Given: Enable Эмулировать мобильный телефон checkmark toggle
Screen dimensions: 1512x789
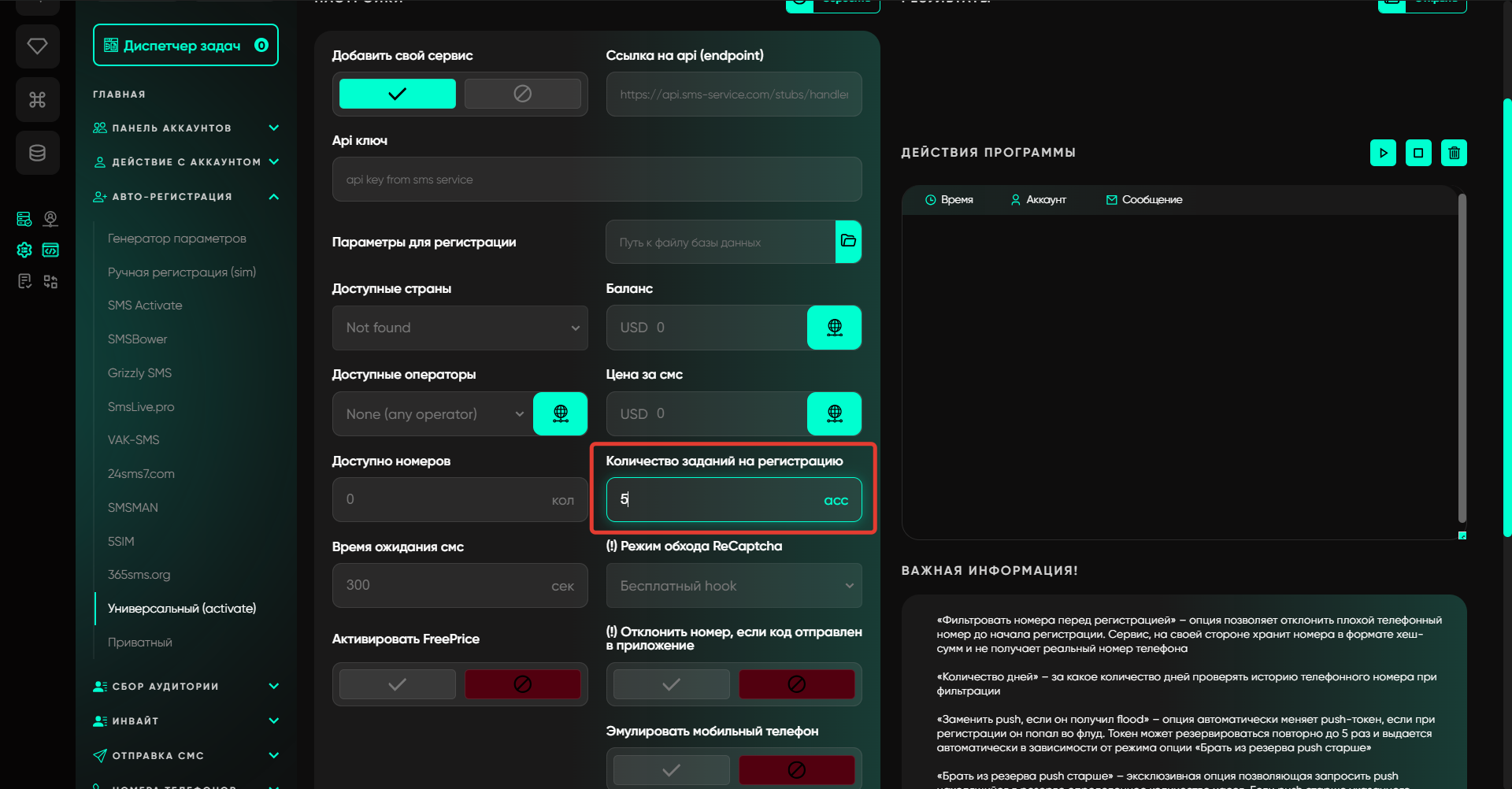Looking at the screenshot, I should coord(671,770).
